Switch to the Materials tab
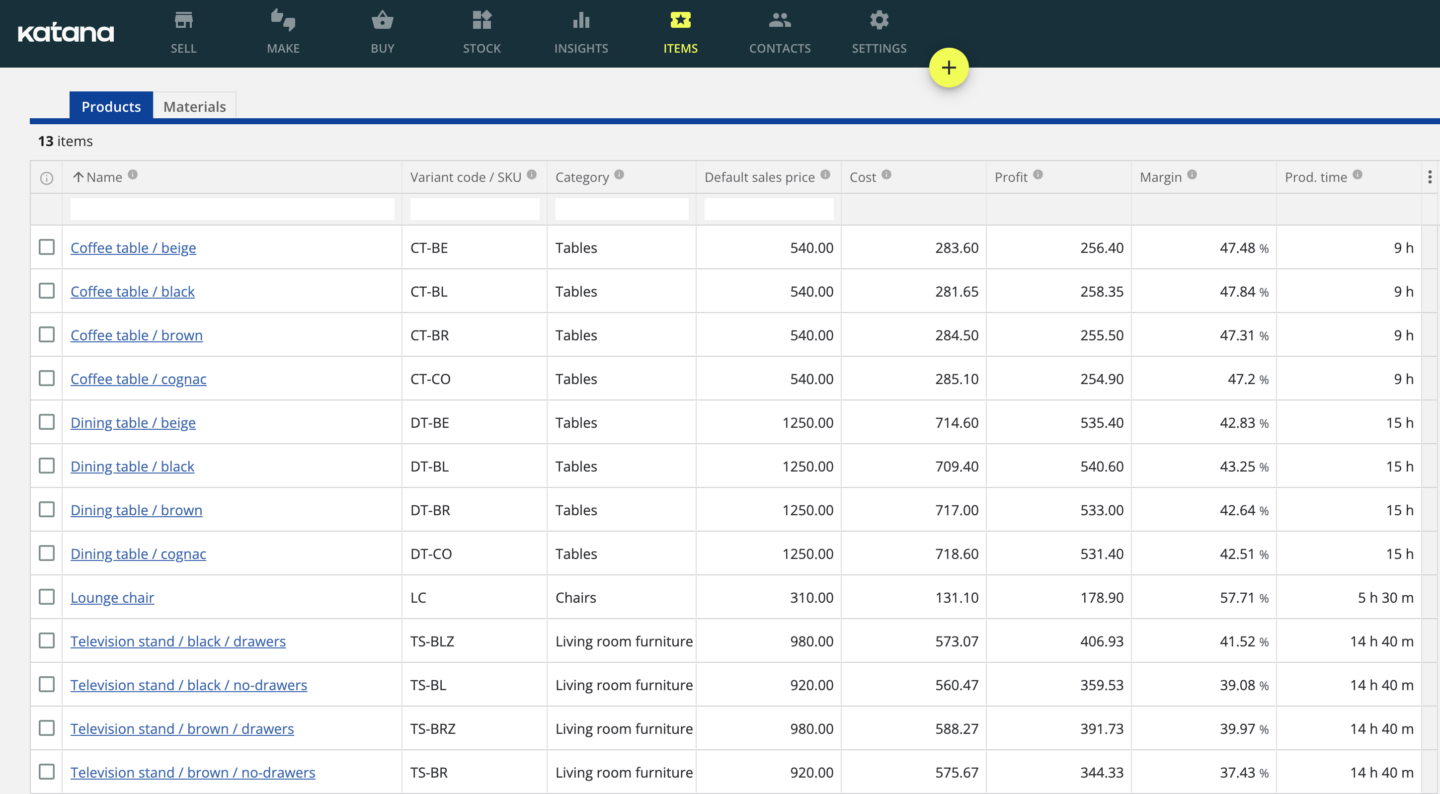 (x=195, y=106)
